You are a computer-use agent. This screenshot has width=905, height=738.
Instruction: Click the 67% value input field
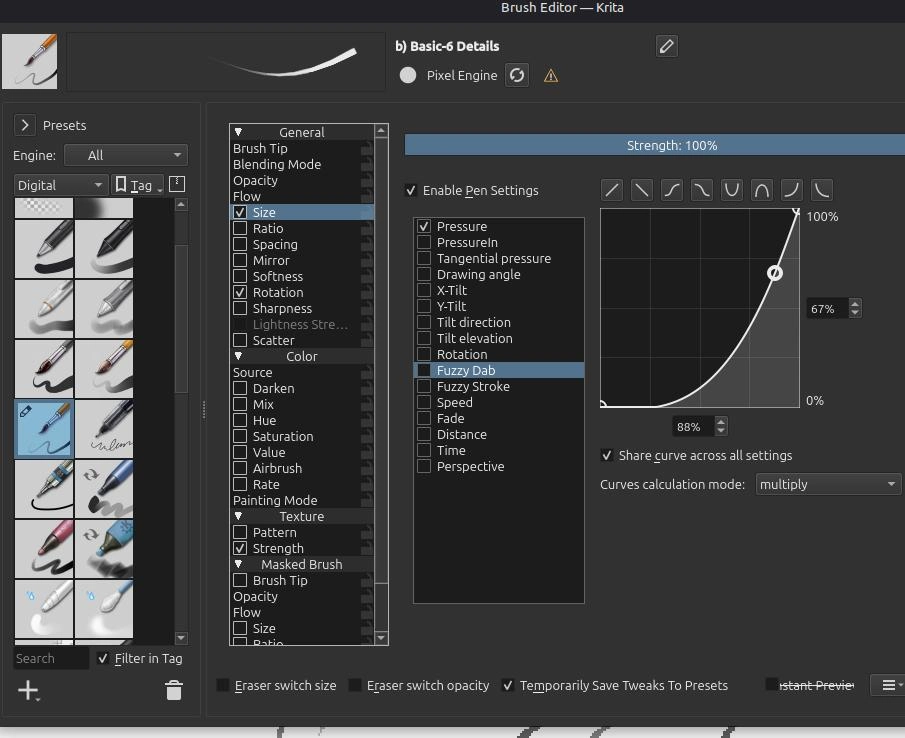point(828,309)
